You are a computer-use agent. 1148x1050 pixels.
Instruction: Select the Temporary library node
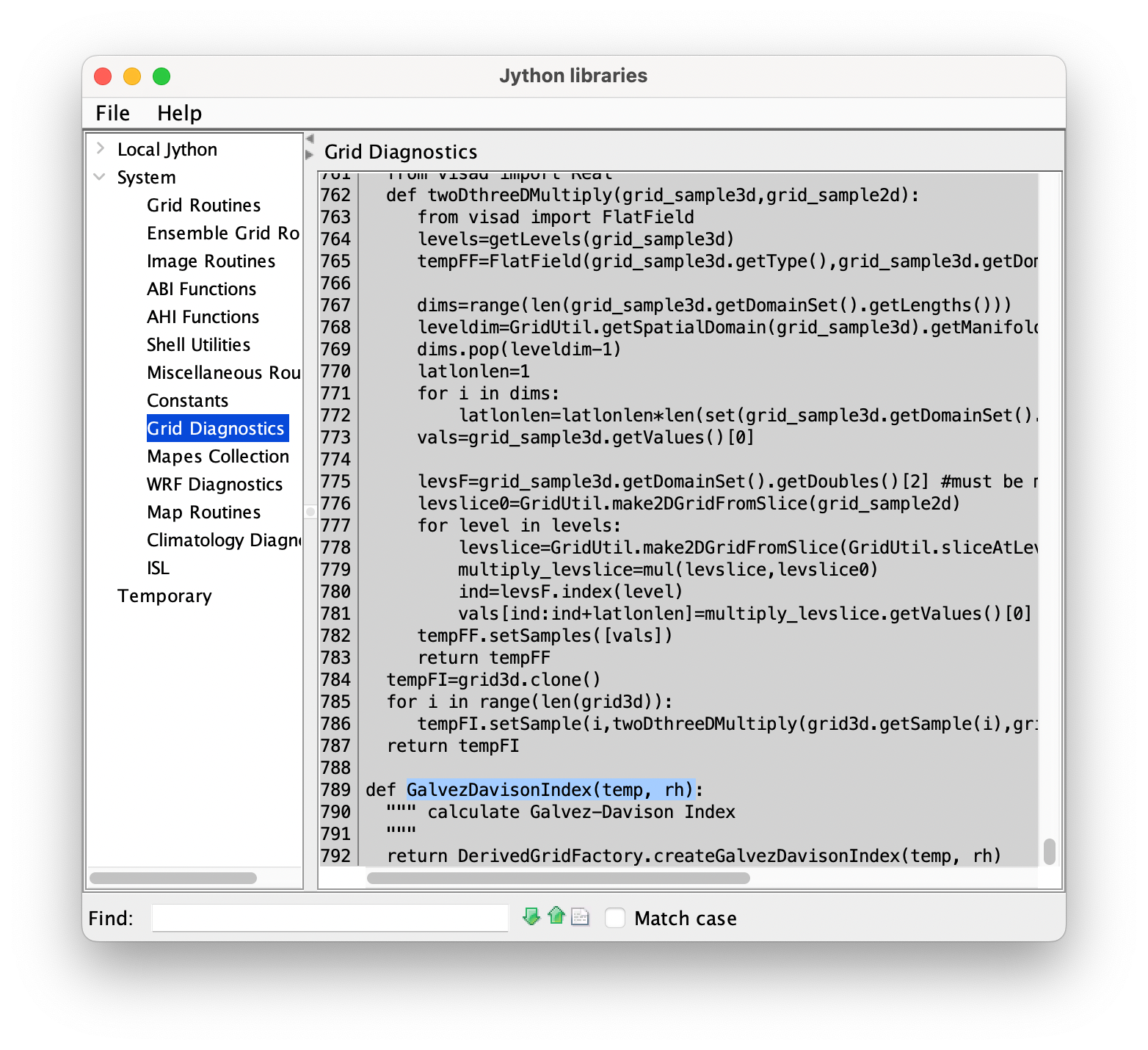[164, 595]
